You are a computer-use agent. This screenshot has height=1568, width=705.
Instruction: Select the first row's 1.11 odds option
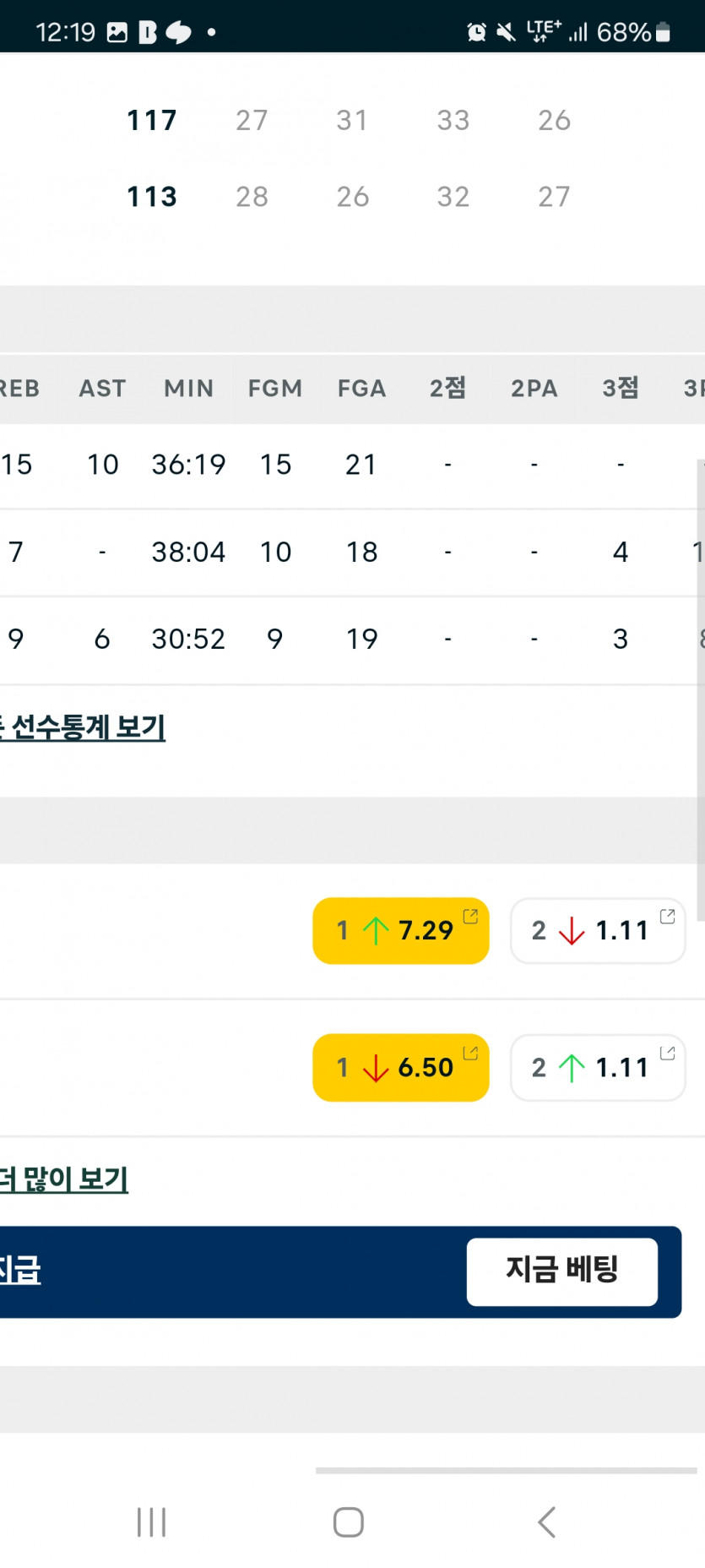coord(597,930)
